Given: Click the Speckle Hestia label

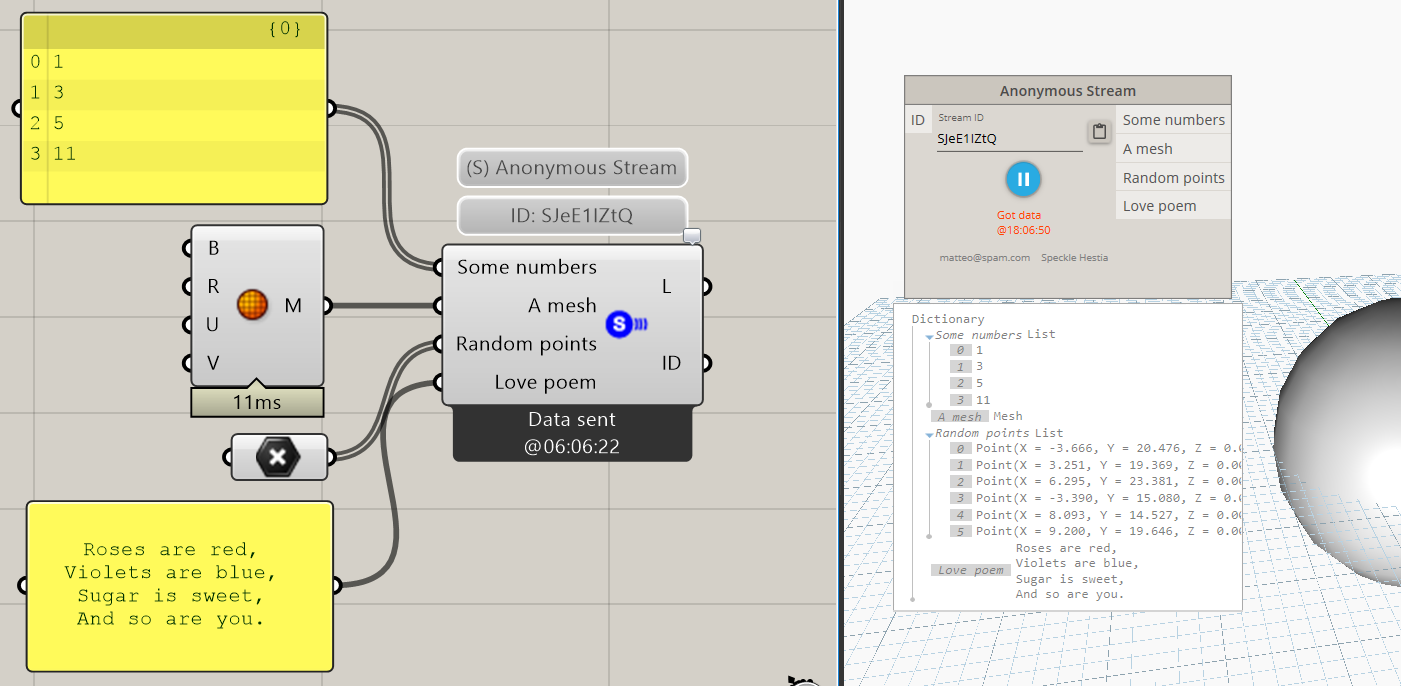Looking at the screenshot, I should click(1074, 258).
